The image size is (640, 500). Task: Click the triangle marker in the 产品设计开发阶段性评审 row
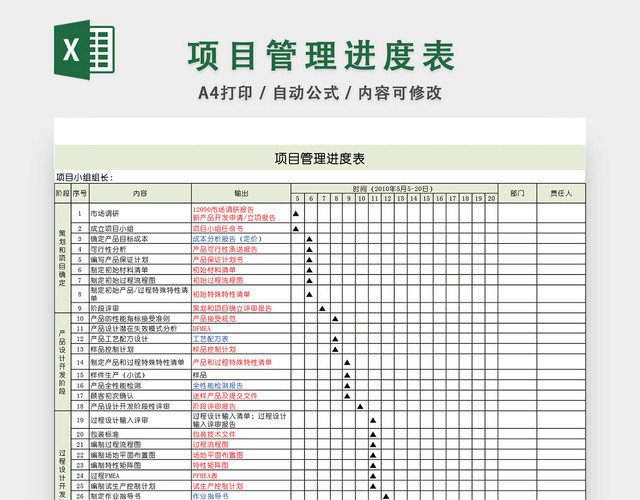(x=360, y=406)
